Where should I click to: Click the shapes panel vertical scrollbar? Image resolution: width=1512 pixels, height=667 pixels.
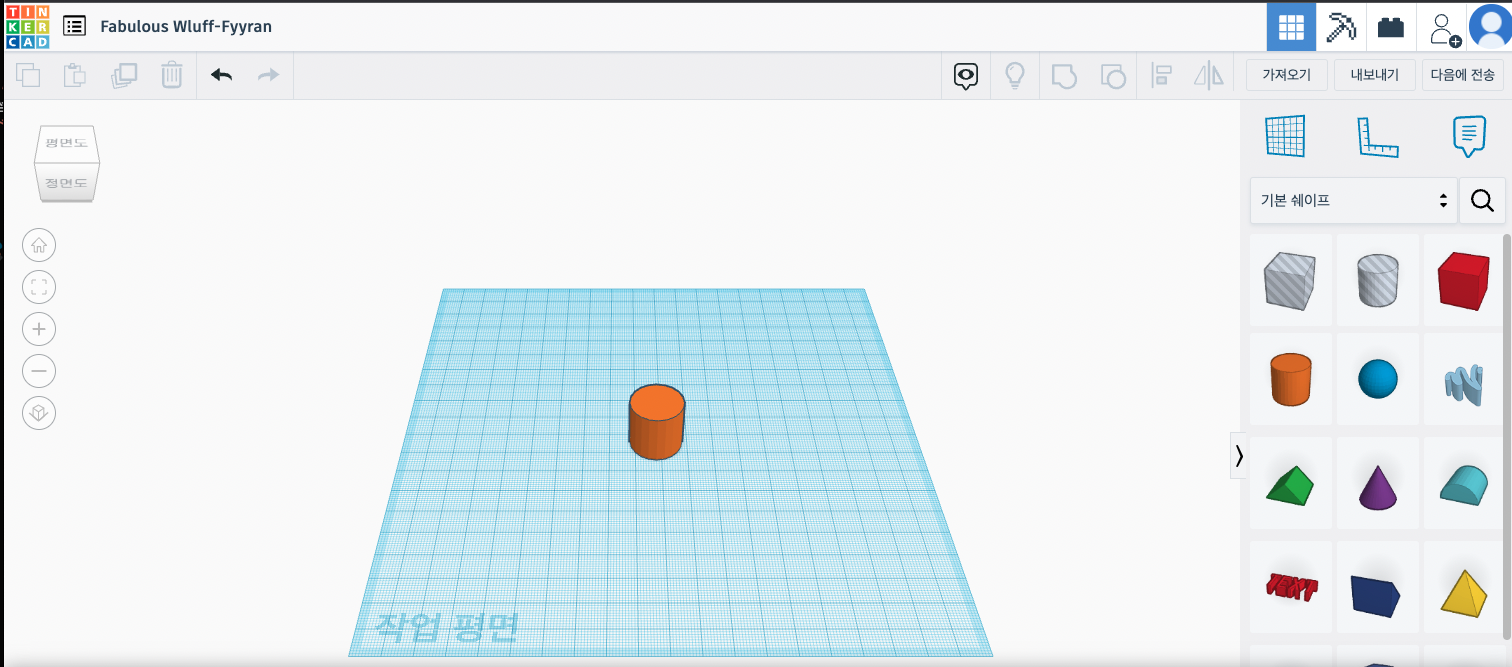click(x=1507, y=435)
